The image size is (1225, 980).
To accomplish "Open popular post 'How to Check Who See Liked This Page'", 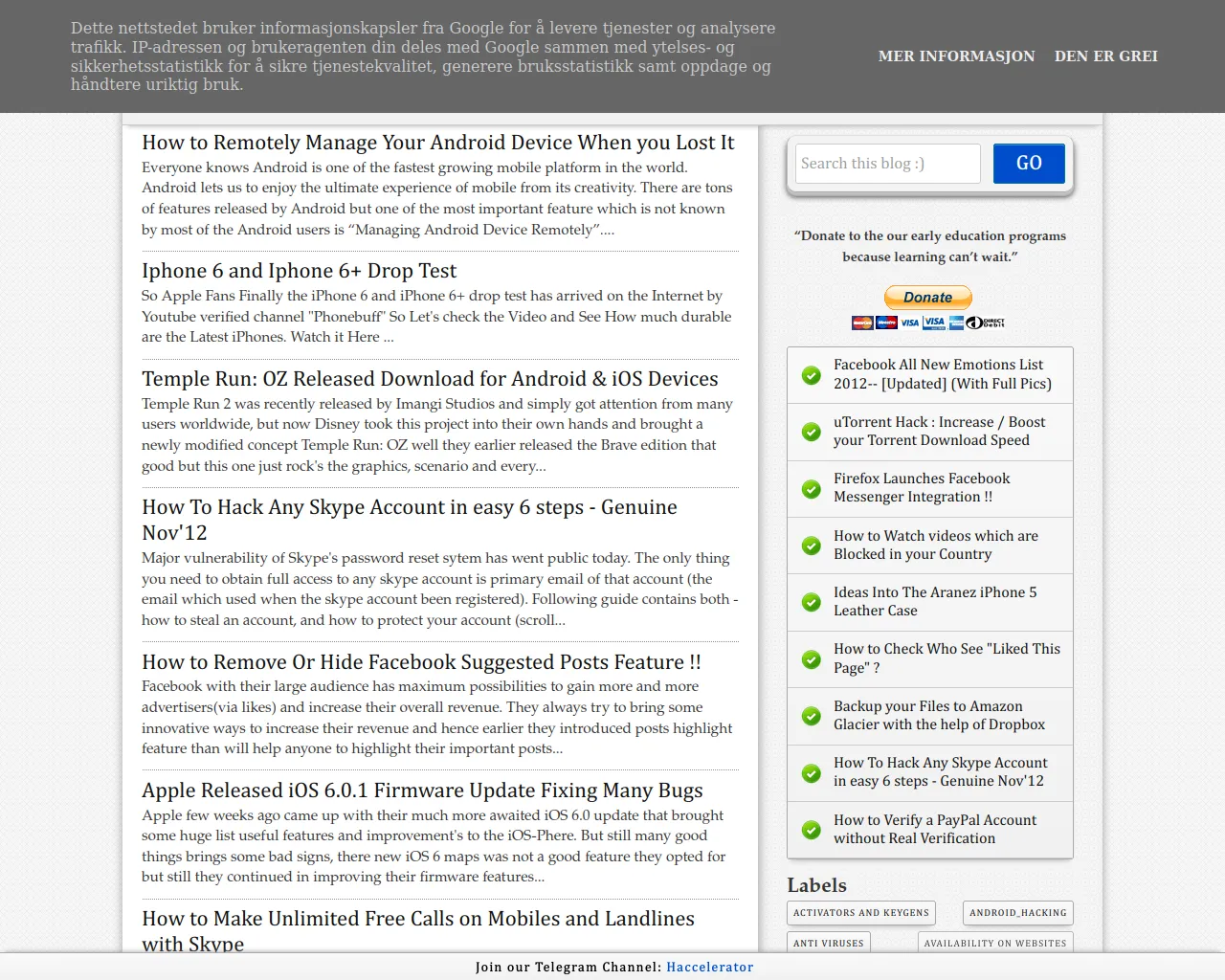I will pos(947,658).
